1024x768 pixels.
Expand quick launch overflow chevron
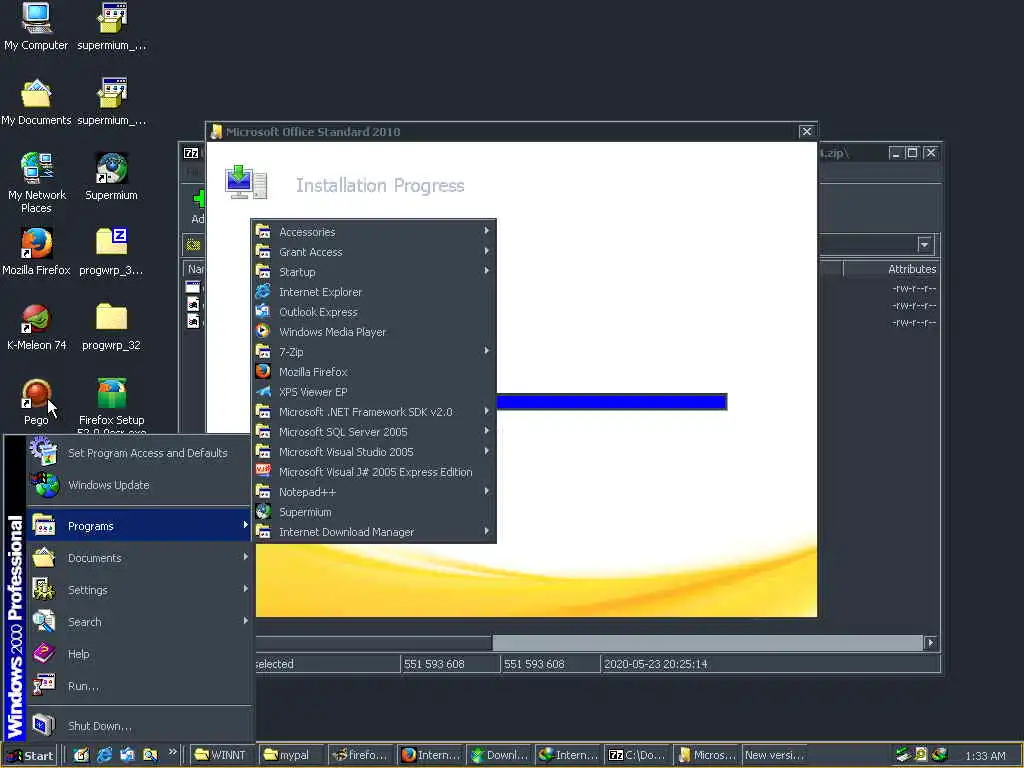tap(172, 752)
